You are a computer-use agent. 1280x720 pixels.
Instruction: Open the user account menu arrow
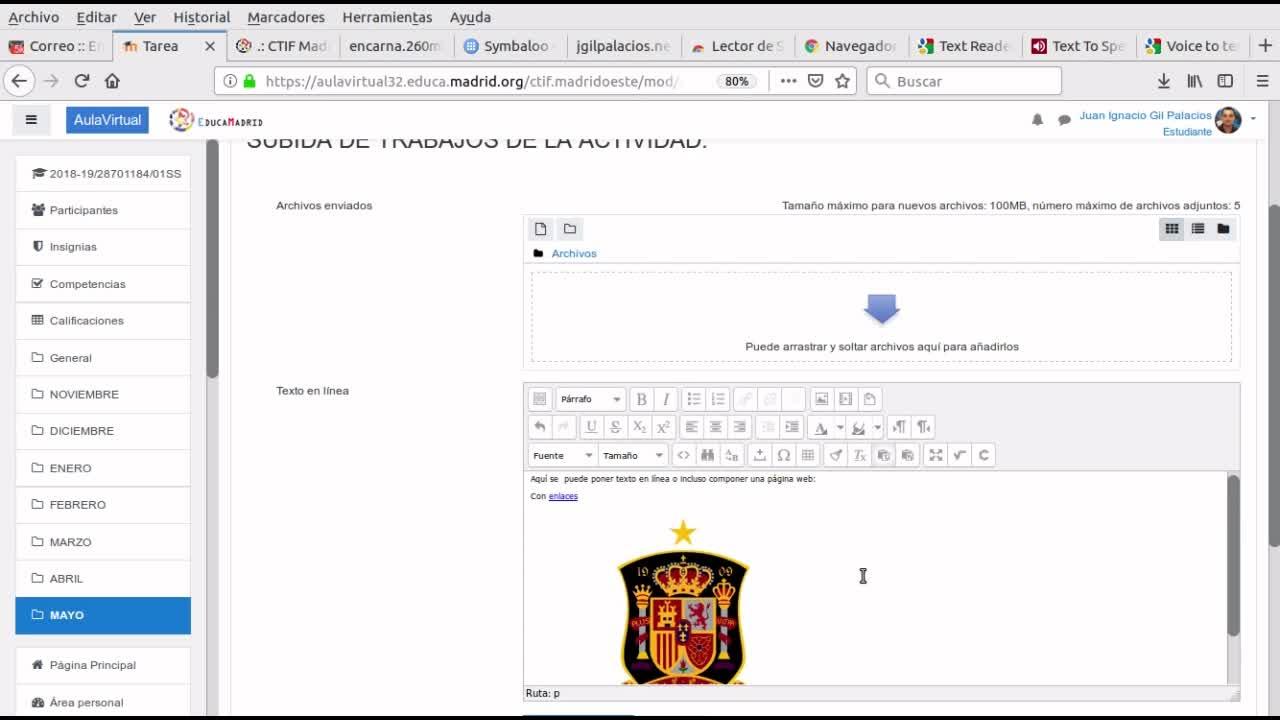pos(1253,119)
